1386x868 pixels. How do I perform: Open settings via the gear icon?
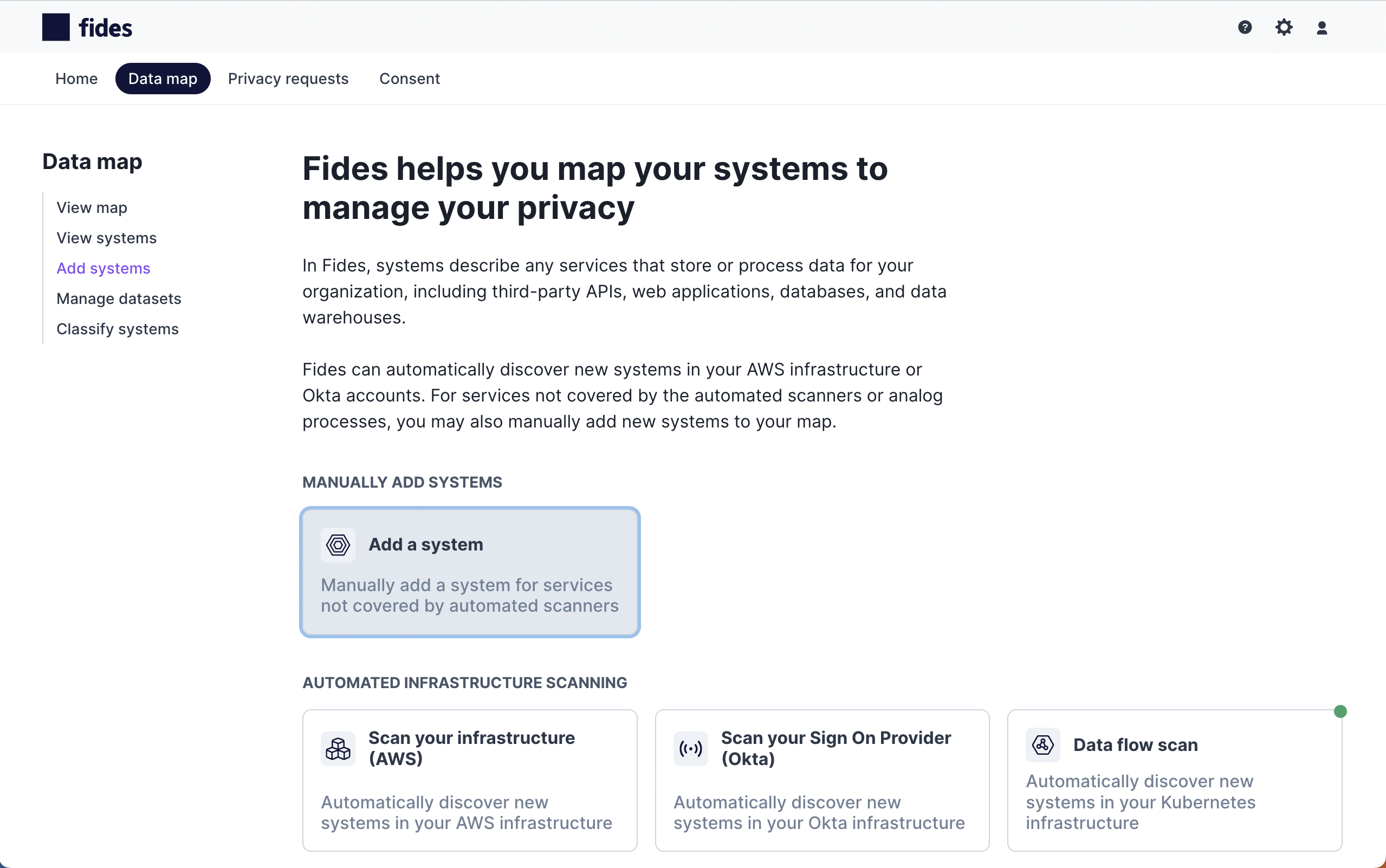pyautogui.click(x=1283, y=27)
